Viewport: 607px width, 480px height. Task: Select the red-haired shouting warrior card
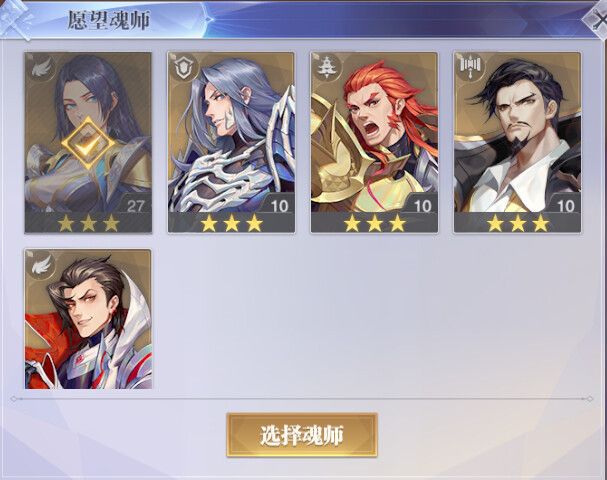[374, 142]
